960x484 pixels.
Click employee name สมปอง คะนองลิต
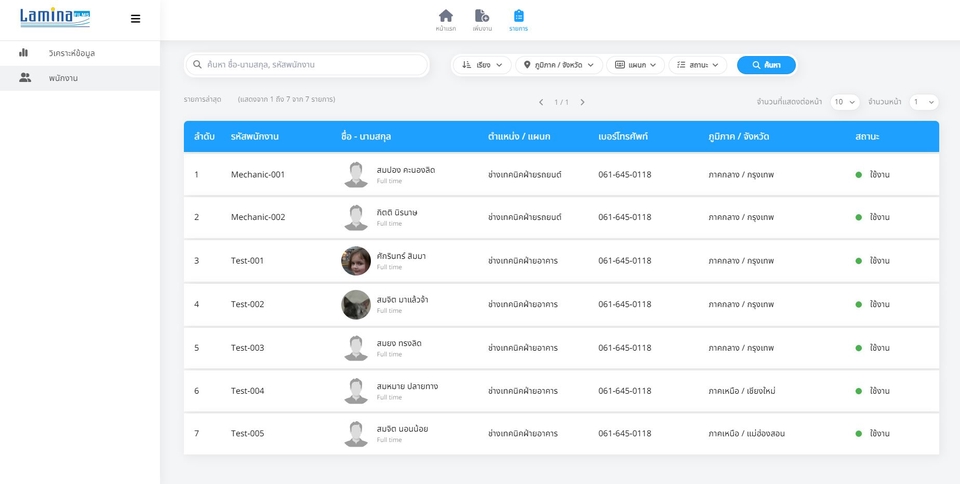[406, 170]
